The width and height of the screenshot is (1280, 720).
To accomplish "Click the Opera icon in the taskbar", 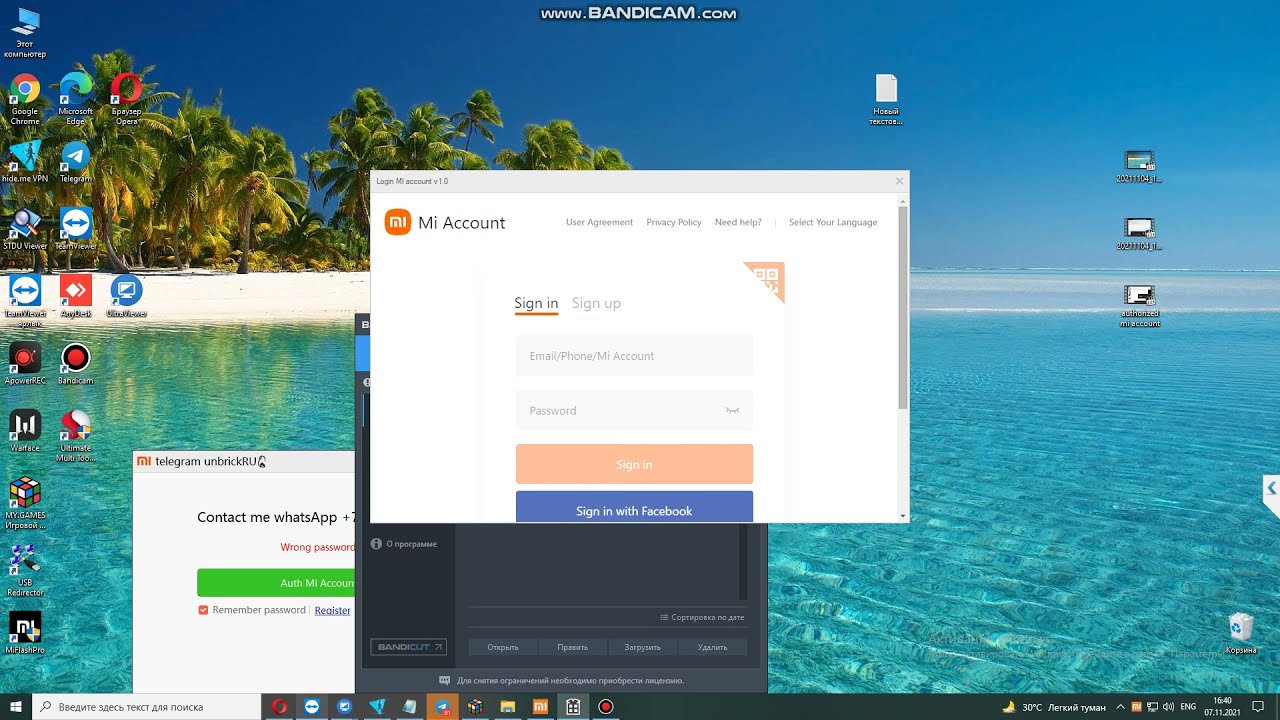I will coord(279,706).
